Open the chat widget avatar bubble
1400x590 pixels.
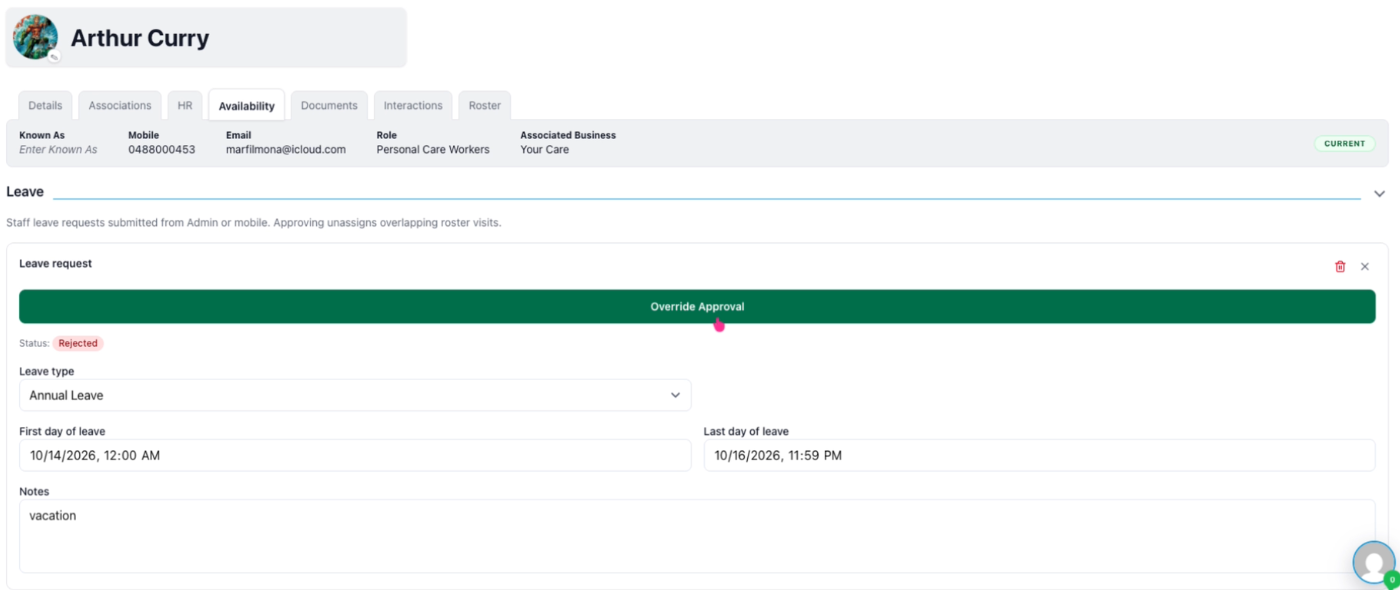(1374, 563)
